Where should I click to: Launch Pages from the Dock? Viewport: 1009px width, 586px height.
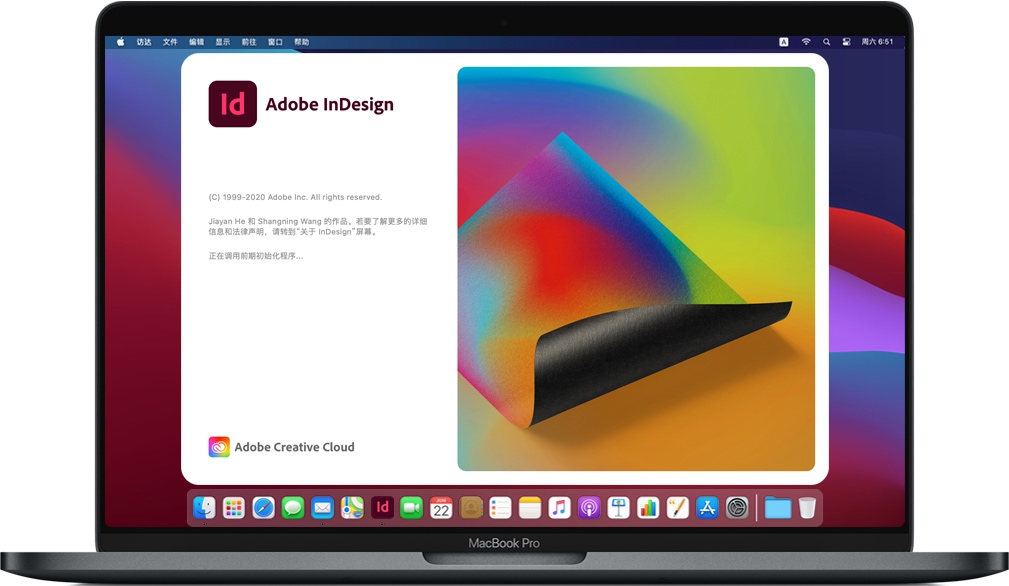[x=678, y=508]
